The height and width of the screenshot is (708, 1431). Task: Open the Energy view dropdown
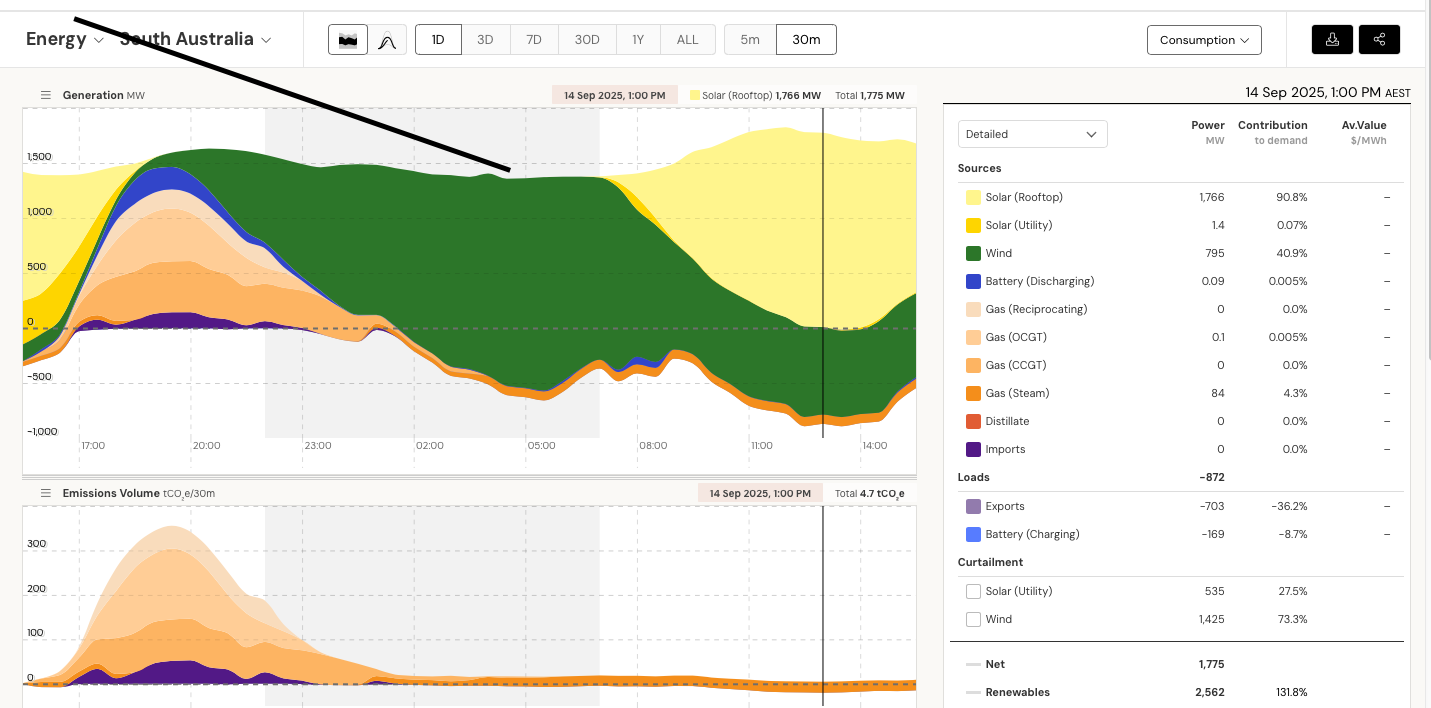tap(65, 40)
